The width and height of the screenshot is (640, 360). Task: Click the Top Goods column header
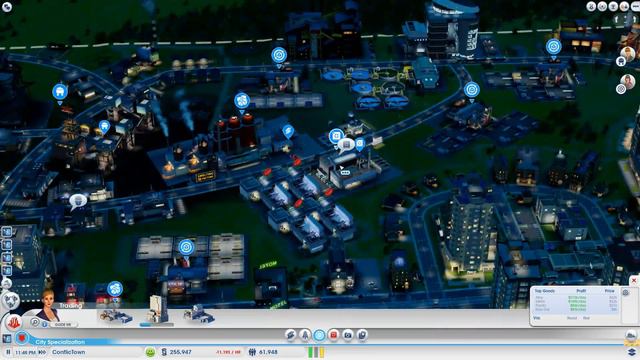coord(545,291)
